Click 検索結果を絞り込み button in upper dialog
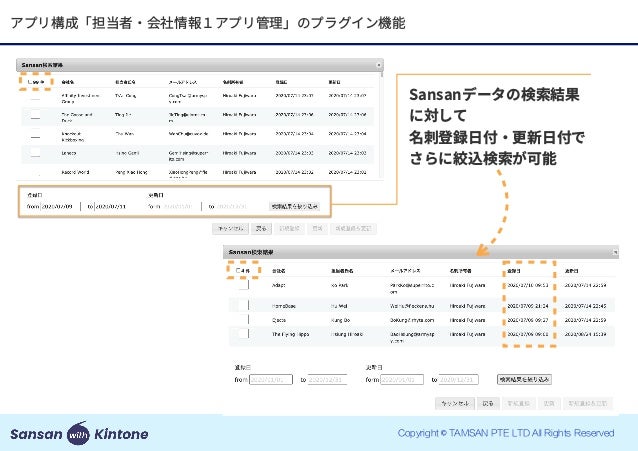The width and height of the screenshot is (638, 451). pyautogui.click(x=294, y=206)
